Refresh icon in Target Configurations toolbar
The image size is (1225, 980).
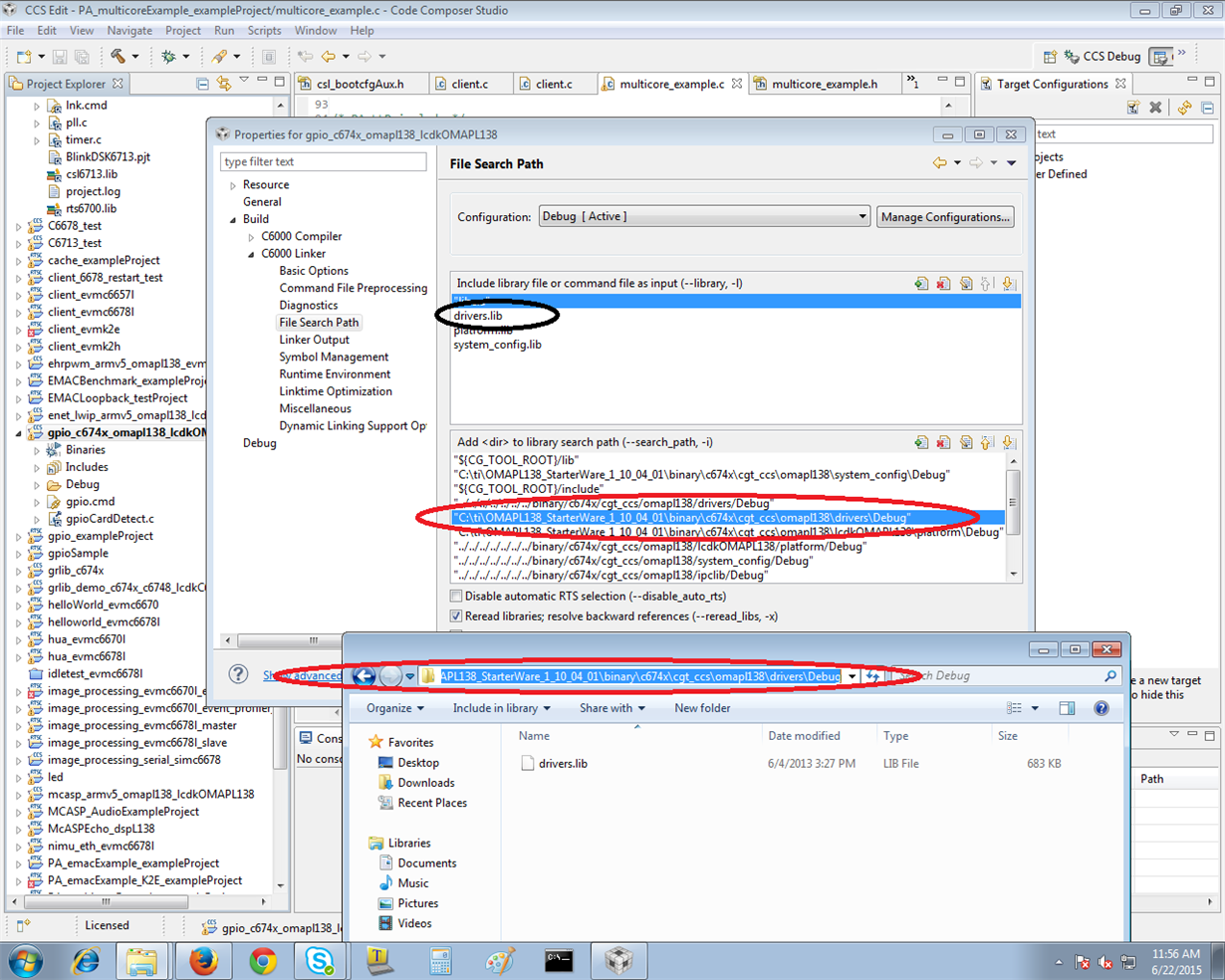[1184, 108]
